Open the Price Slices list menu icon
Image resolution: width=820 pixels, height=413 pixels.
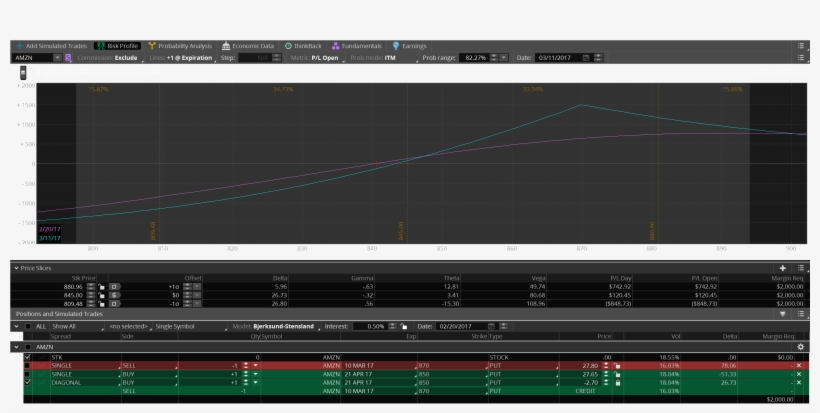tap(800, 268)
